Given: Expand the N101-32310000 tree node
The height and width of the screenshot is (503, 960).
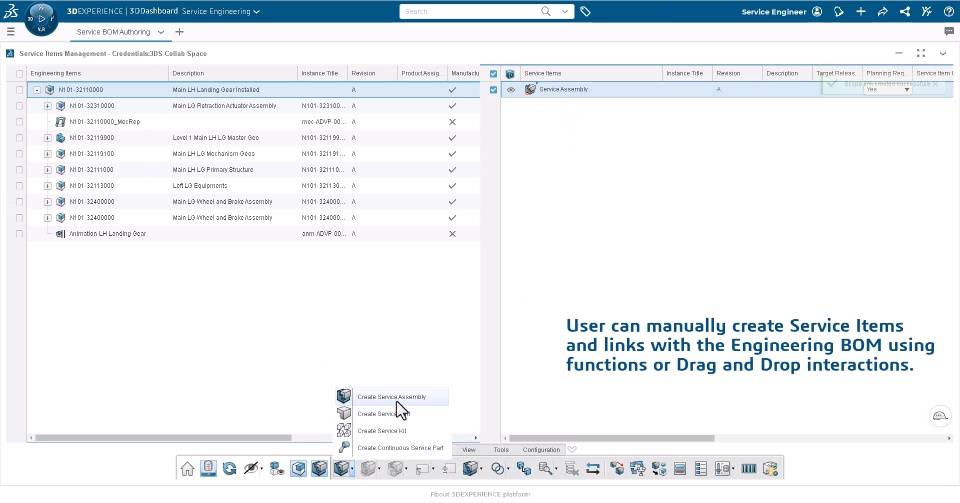Looking at the screenshot, I should (48, 106).
